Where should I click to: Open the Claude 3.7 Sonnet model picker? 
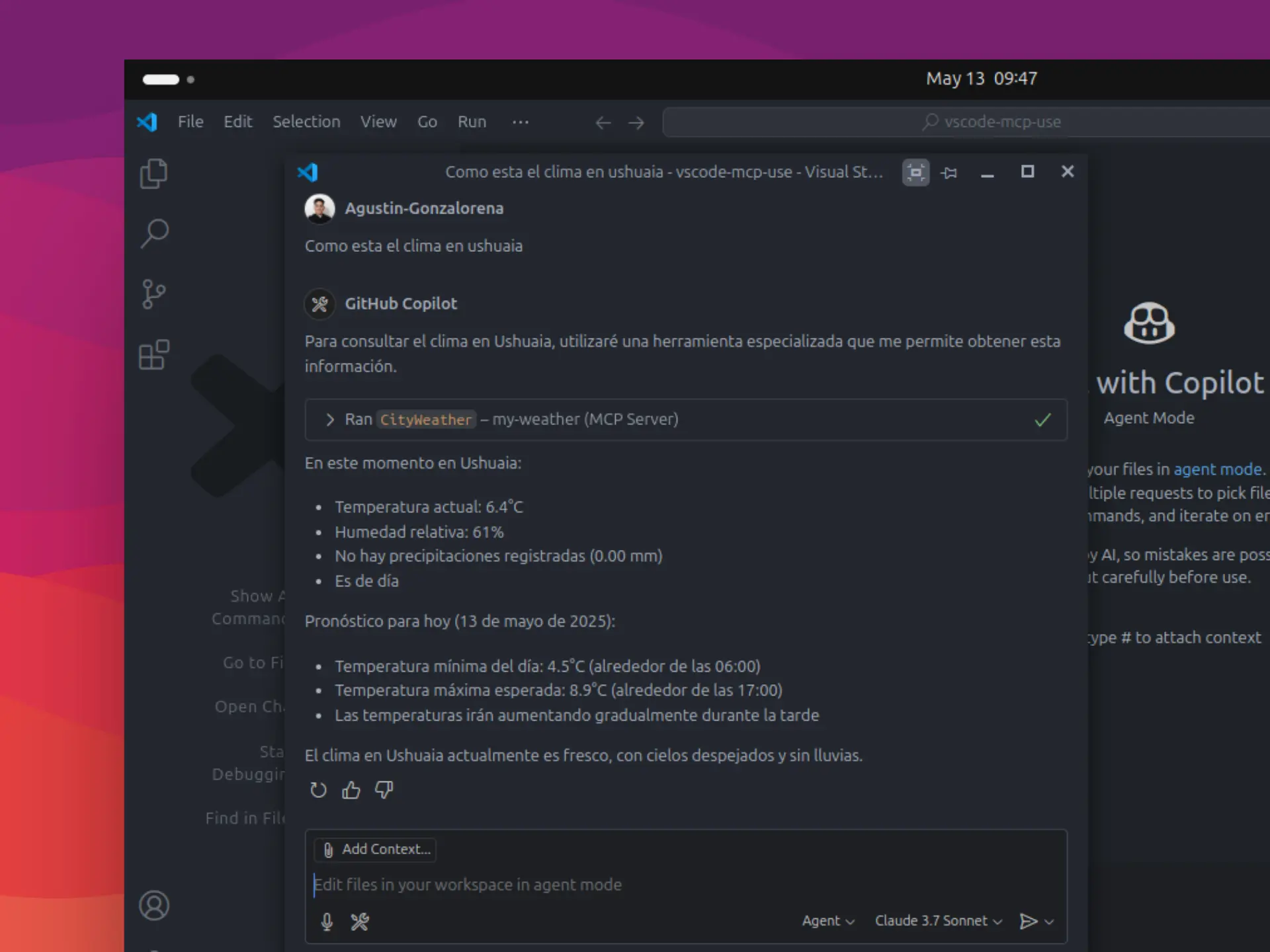pyautogui.click(x=939, y=921)
